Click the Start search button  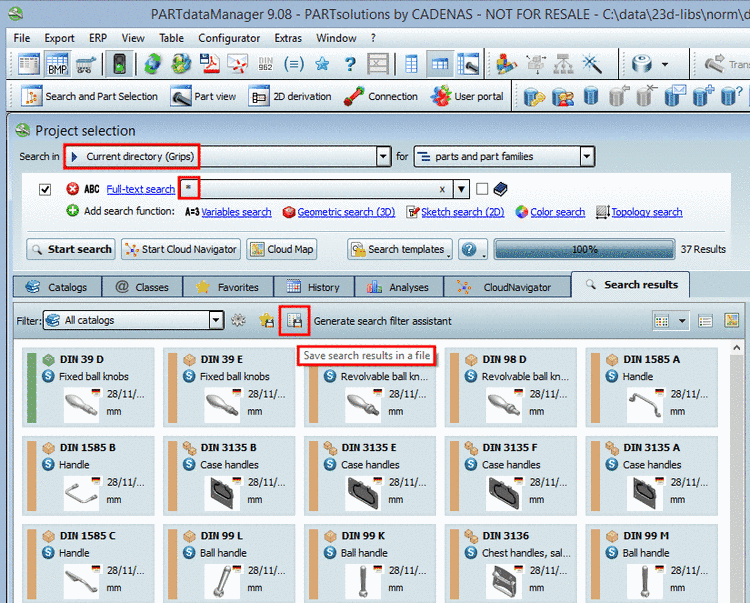(71, 249)
